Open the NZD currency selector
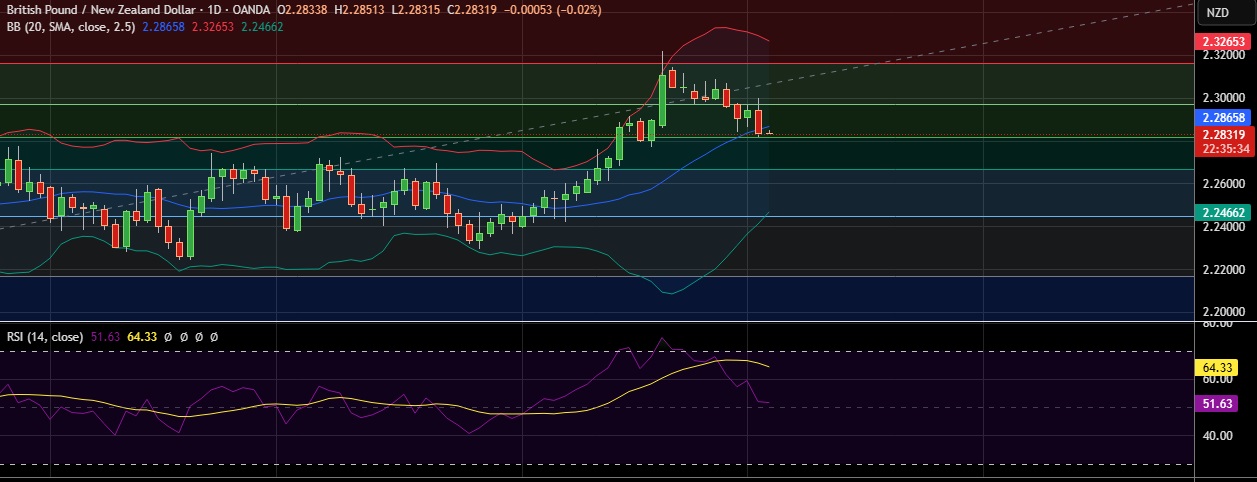Viewport: 1257px width, 482px height. [1218, 12]
